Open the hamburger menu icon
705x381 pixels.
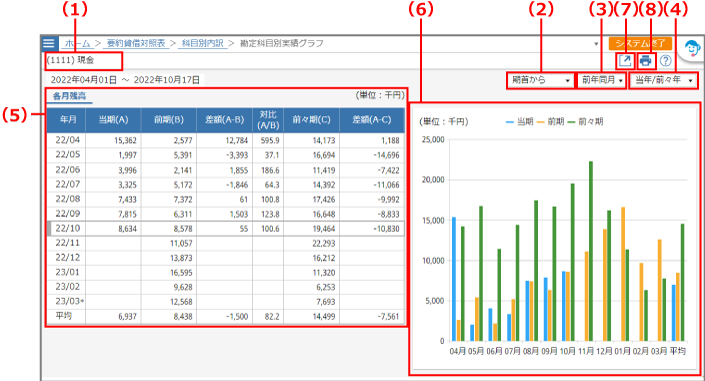coord(49,43)
